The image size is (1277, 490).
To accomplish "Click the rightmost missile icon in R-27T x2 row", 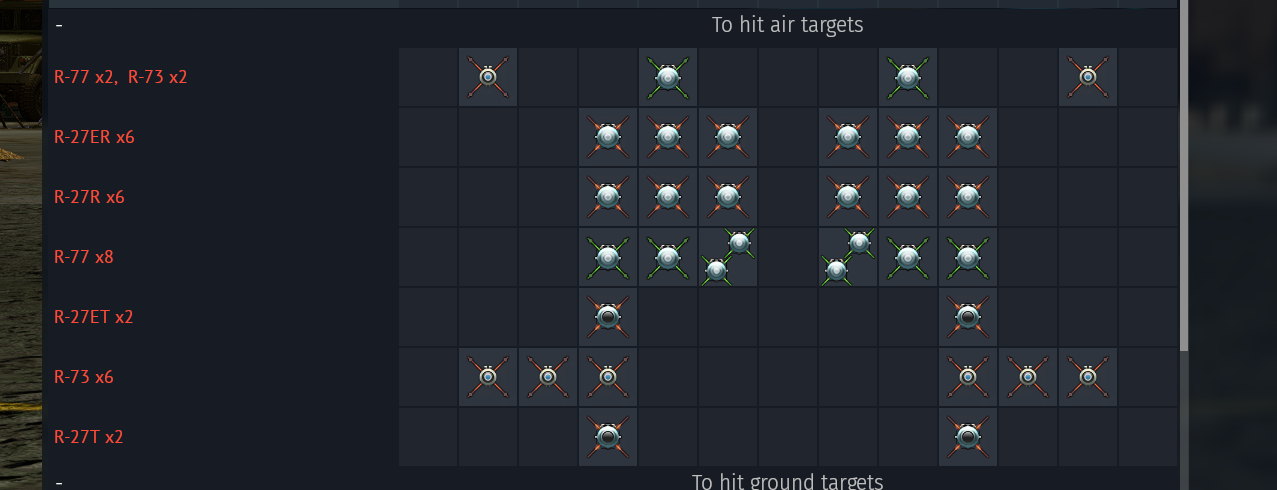I will (968, 437).
